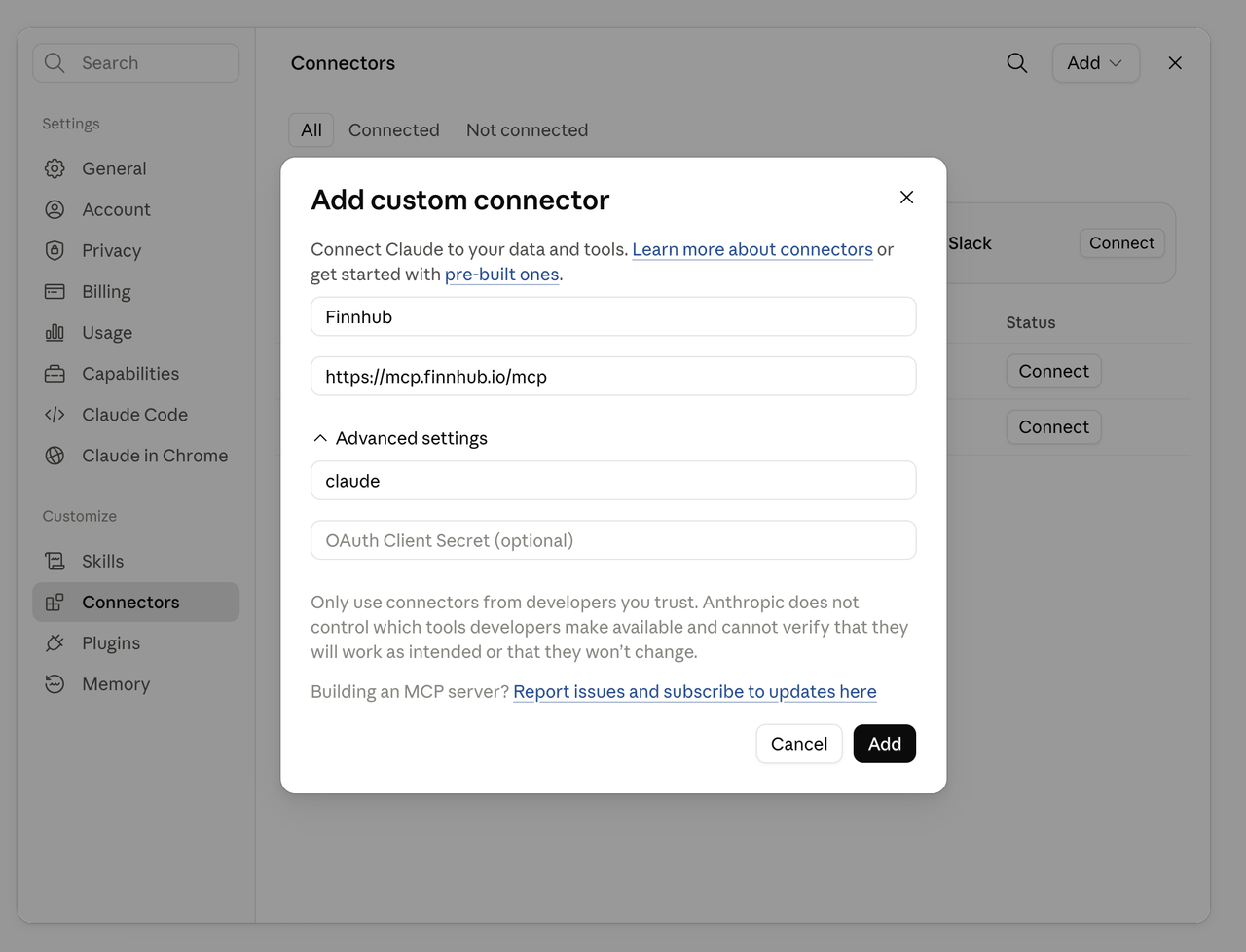Click the Finnhub name field
This screenshot has width=1246, height=952.
[x=613, y=316]
